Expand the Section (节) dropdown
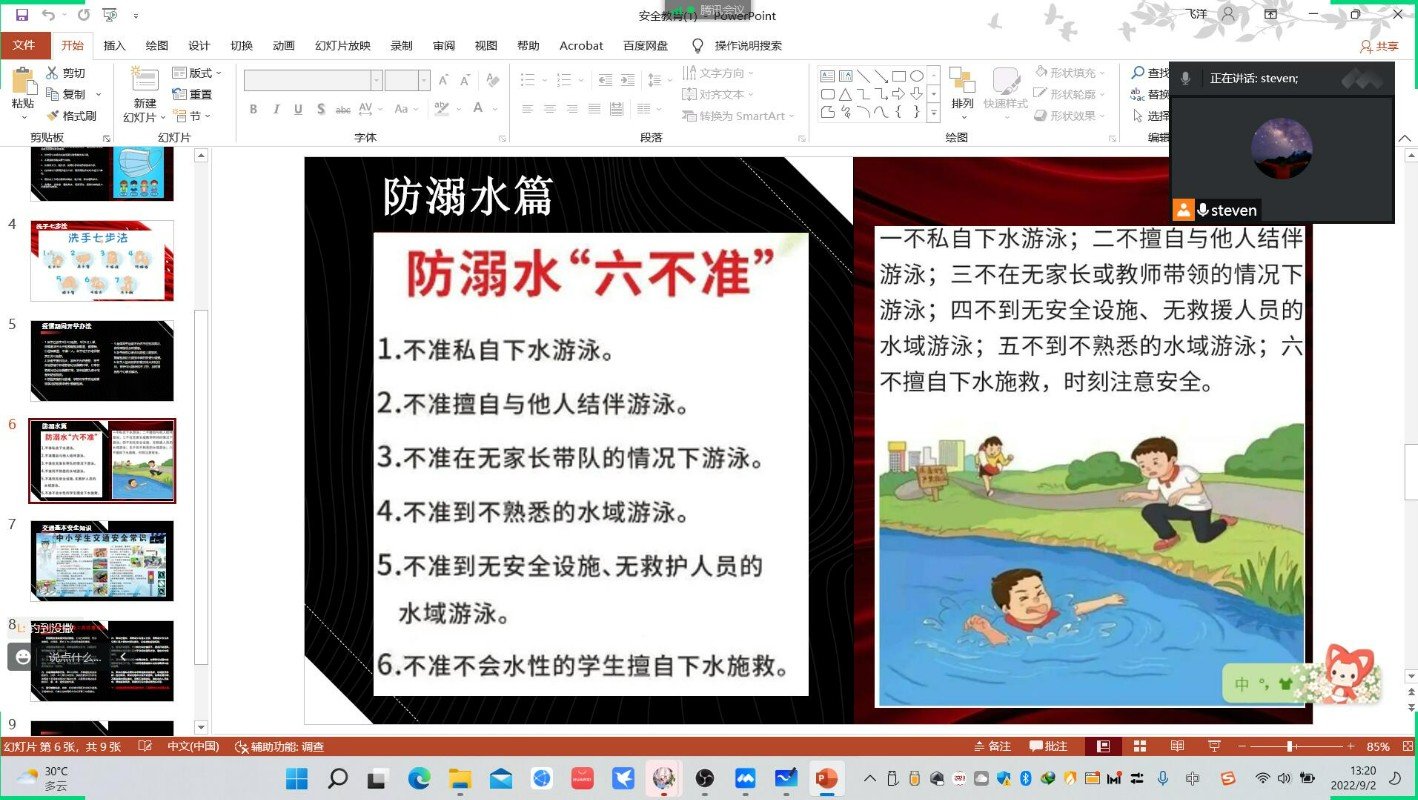 [207, 116]
